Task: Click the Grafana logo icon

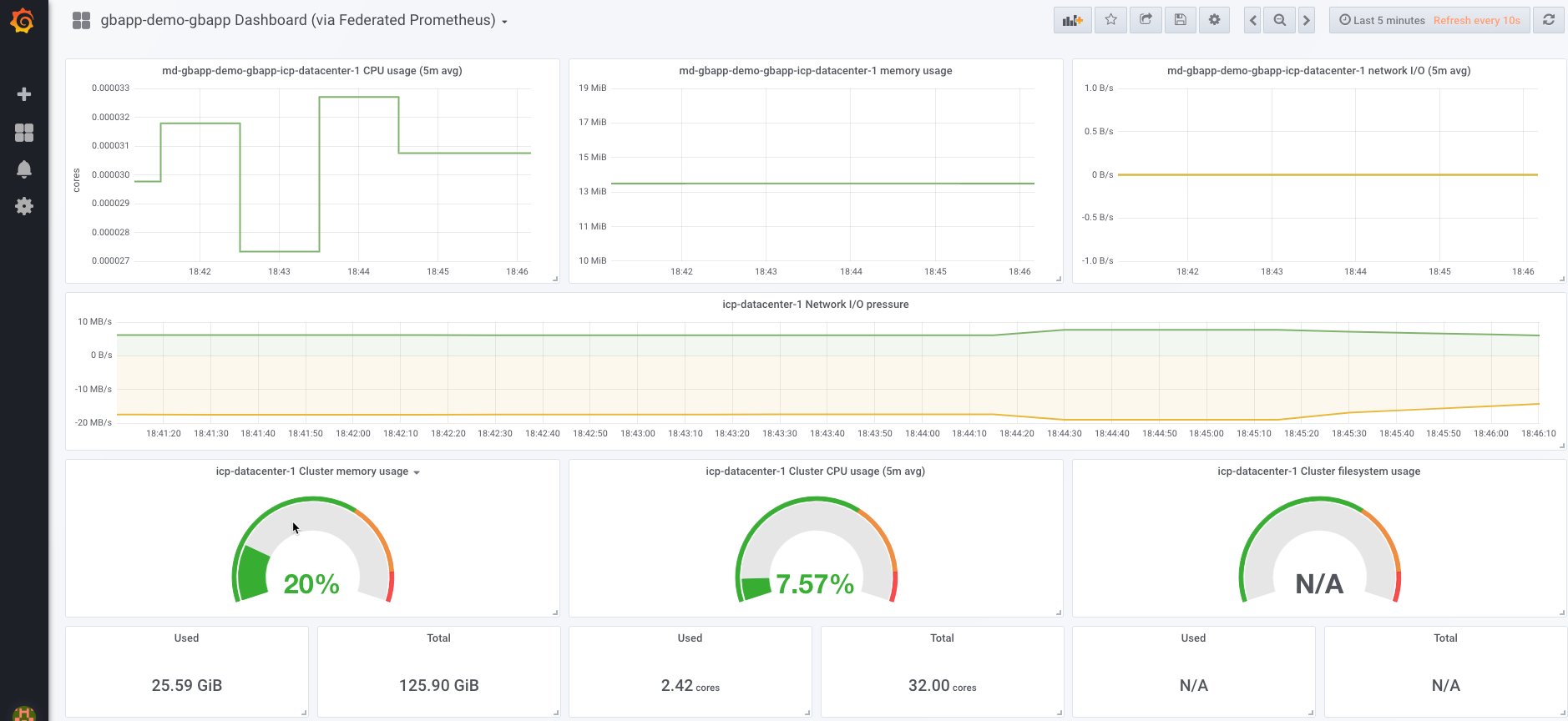Action: (23, 21)
